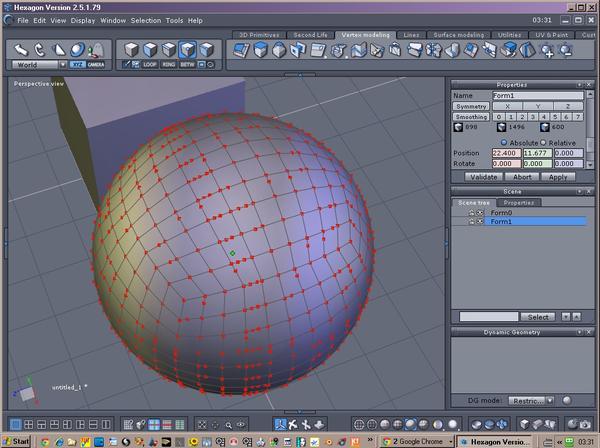Viewport: 600px width, 448px height.
Task: Activate the XYZ manipulator mode
Action: click(78, 64)
